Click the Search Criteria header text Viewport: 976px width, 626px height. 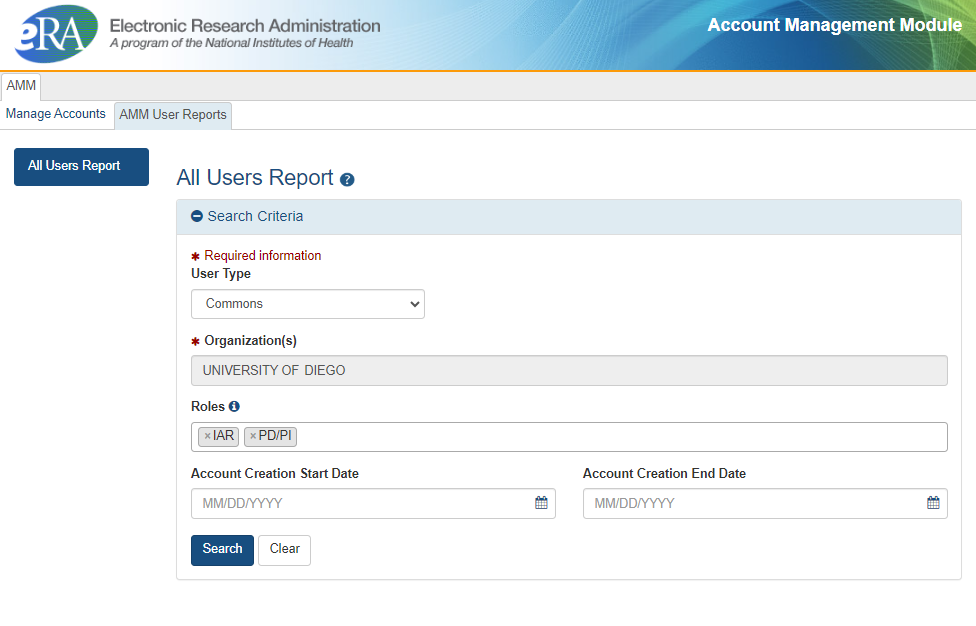click(255, 216)
